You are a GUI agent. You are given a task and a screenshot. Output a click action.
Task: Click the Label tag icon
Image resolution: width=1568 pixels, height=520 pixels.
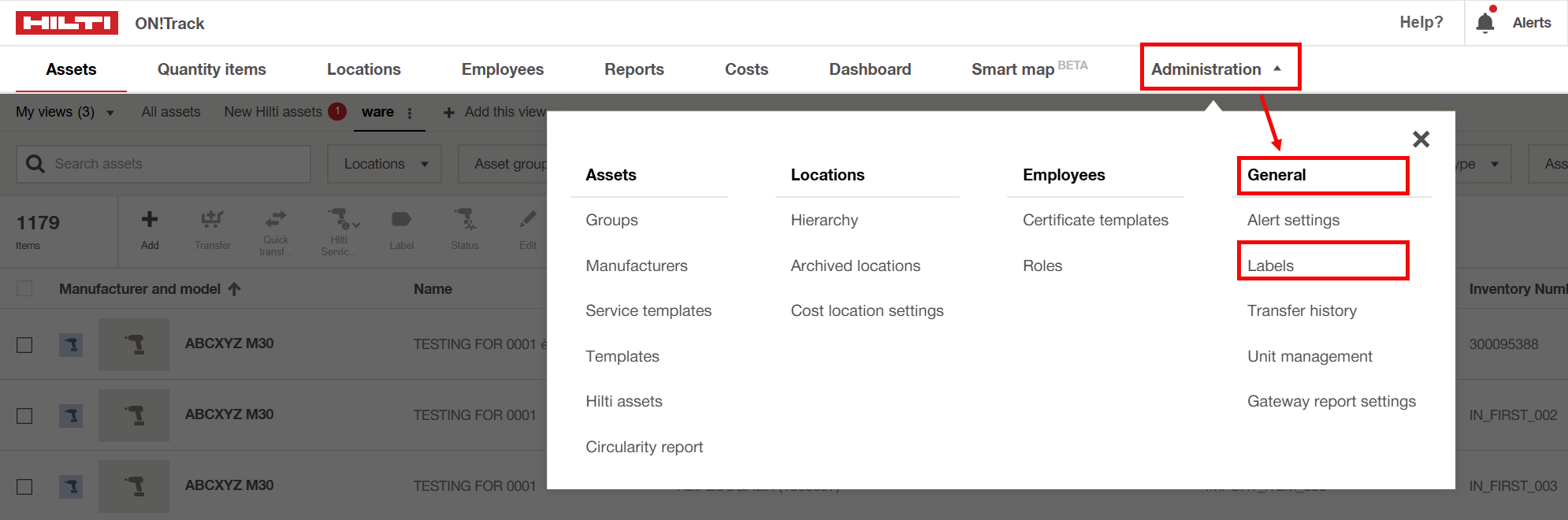point(401,220)
